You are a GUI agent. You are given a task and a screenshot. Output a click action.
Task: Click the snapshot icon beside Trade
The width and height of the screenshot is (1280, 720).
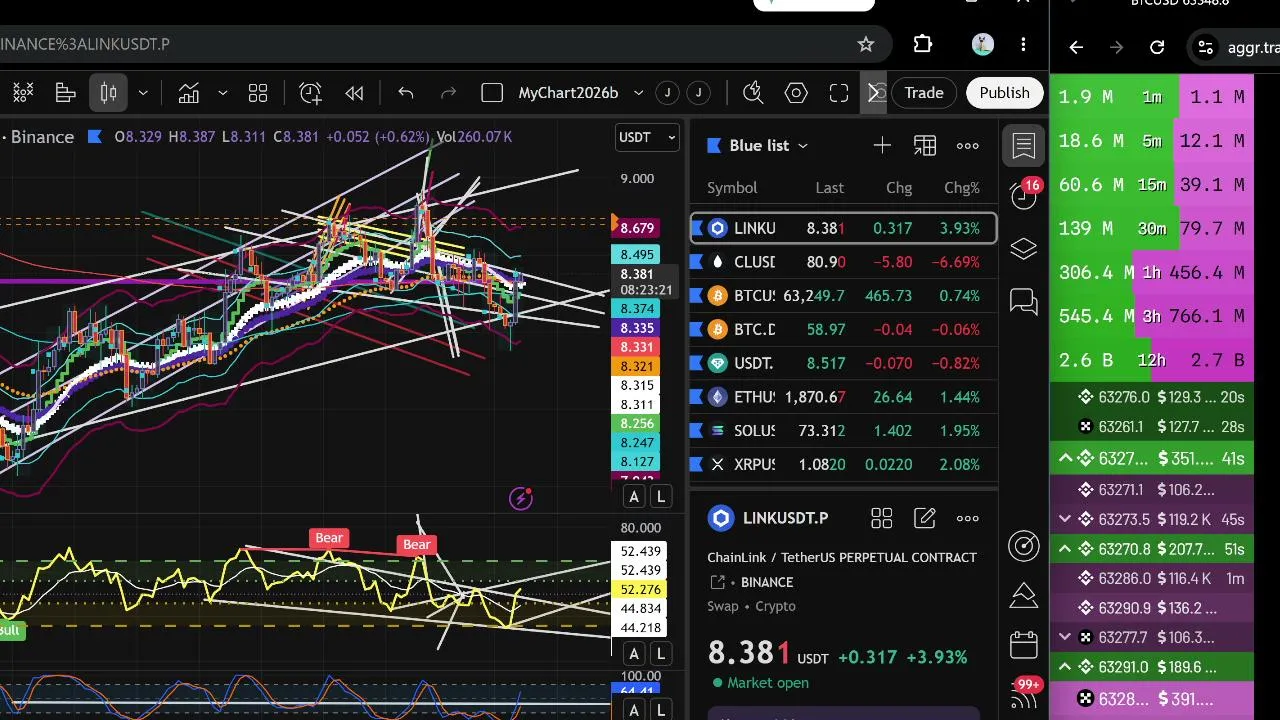coord(875,93)
